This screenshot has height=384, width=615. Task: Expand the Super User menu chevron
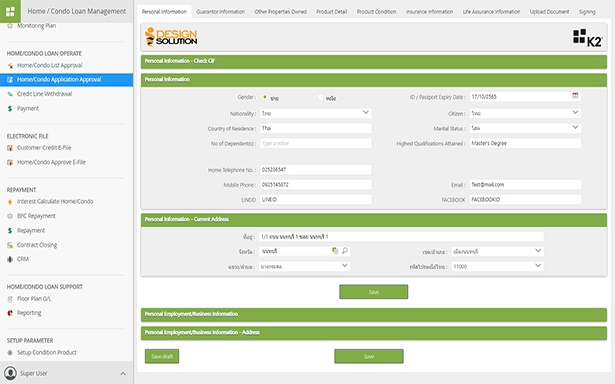point(123,373)
